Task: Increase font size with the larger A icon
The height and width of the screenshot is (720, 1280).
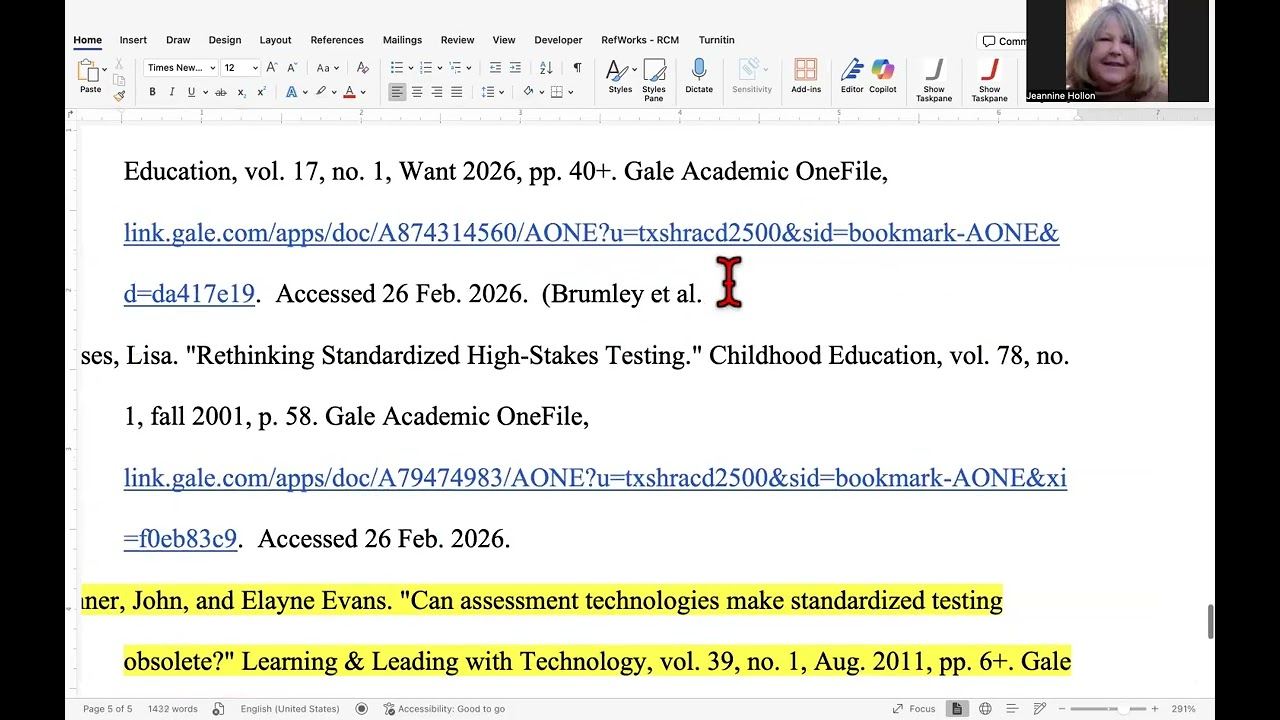Action: (x=272, y=68)
